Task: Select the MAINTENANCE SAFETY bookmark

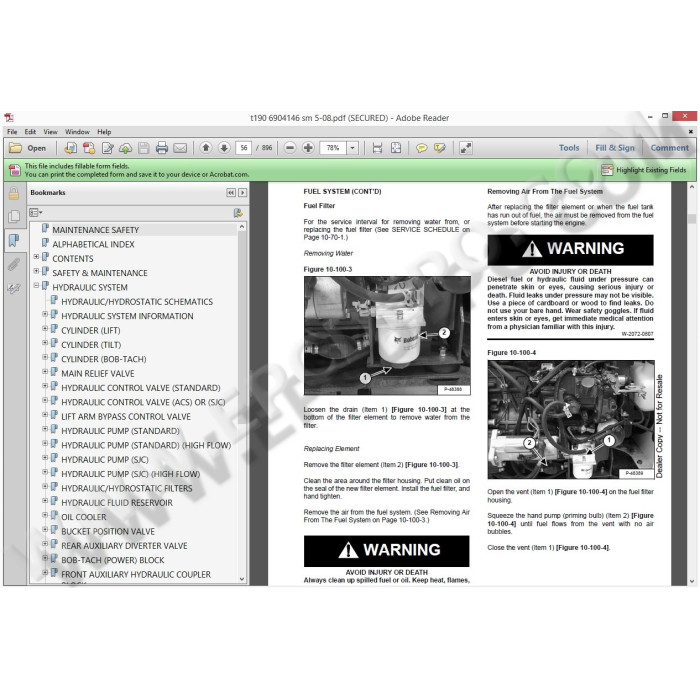Action: click(96, 230)
